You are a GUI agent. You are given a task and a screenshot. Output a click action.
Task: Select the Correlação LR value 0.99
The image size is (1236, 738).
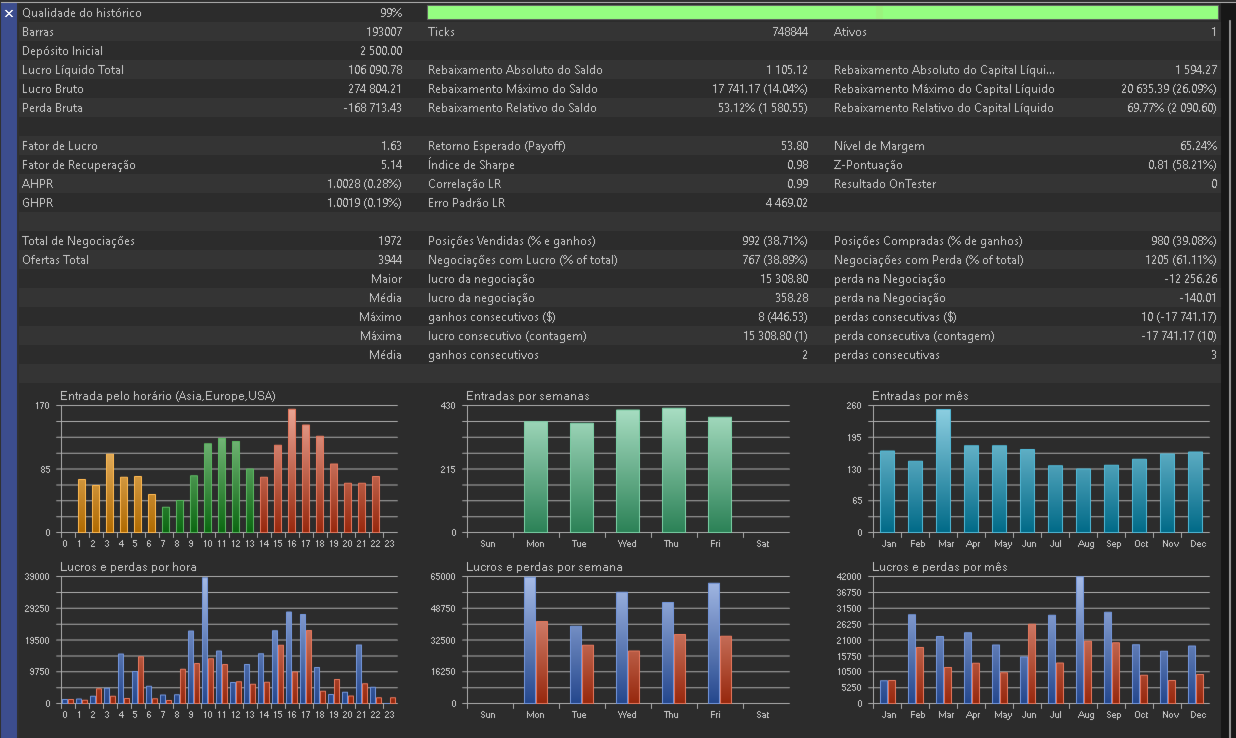pyautogui.click(x=797, y=184)
